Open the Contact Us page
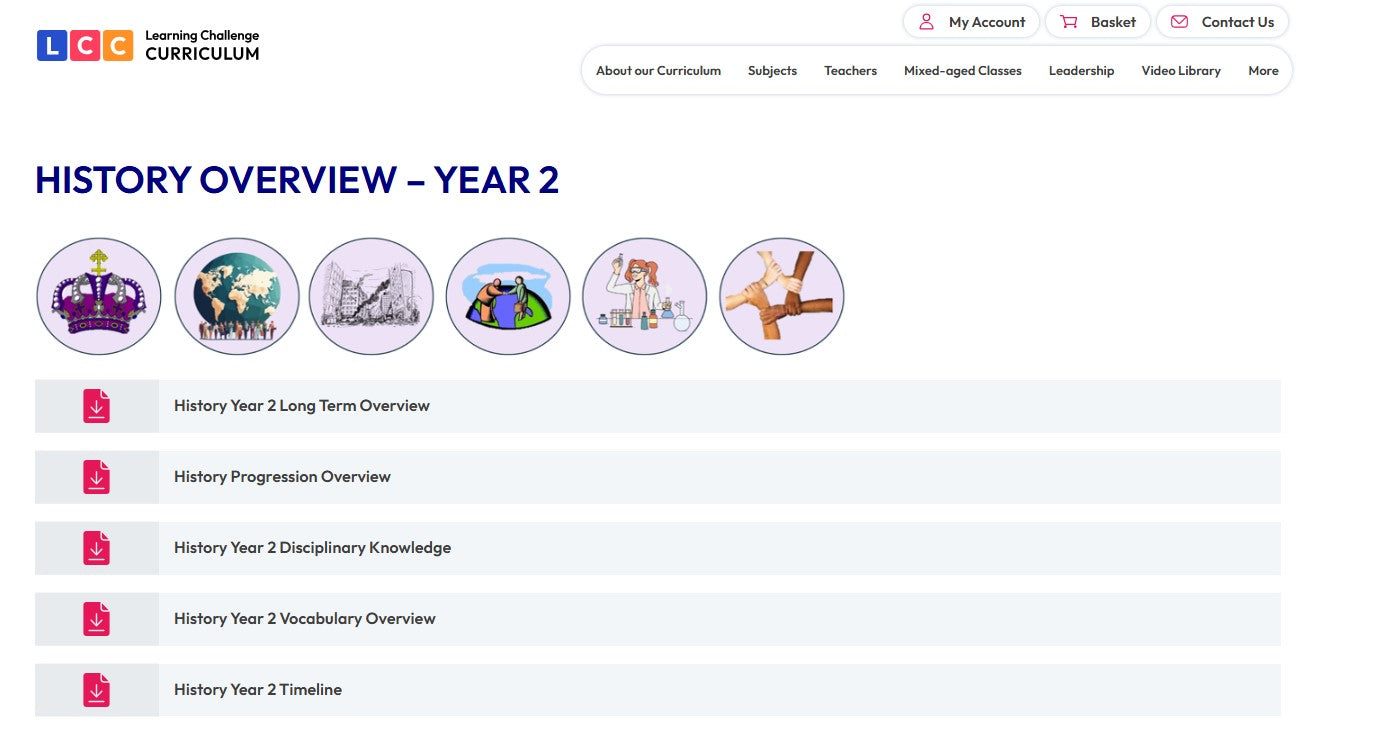The width and height of the screenshot is (1374, 750). (x=1222, y=22)
